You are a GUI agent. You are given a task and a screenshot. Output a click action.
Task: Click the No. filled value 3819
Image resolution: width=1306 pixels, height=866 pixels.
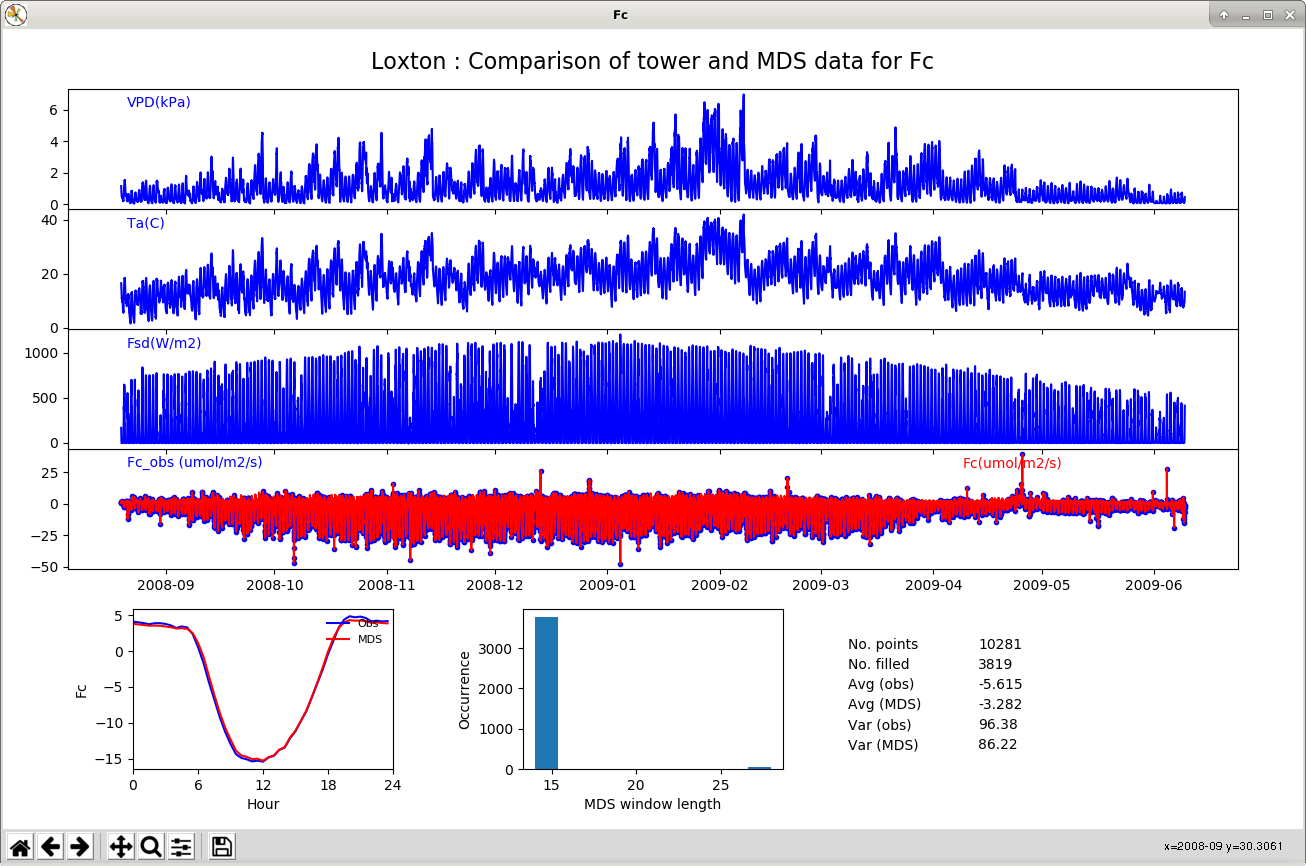[x=995, y=664]
